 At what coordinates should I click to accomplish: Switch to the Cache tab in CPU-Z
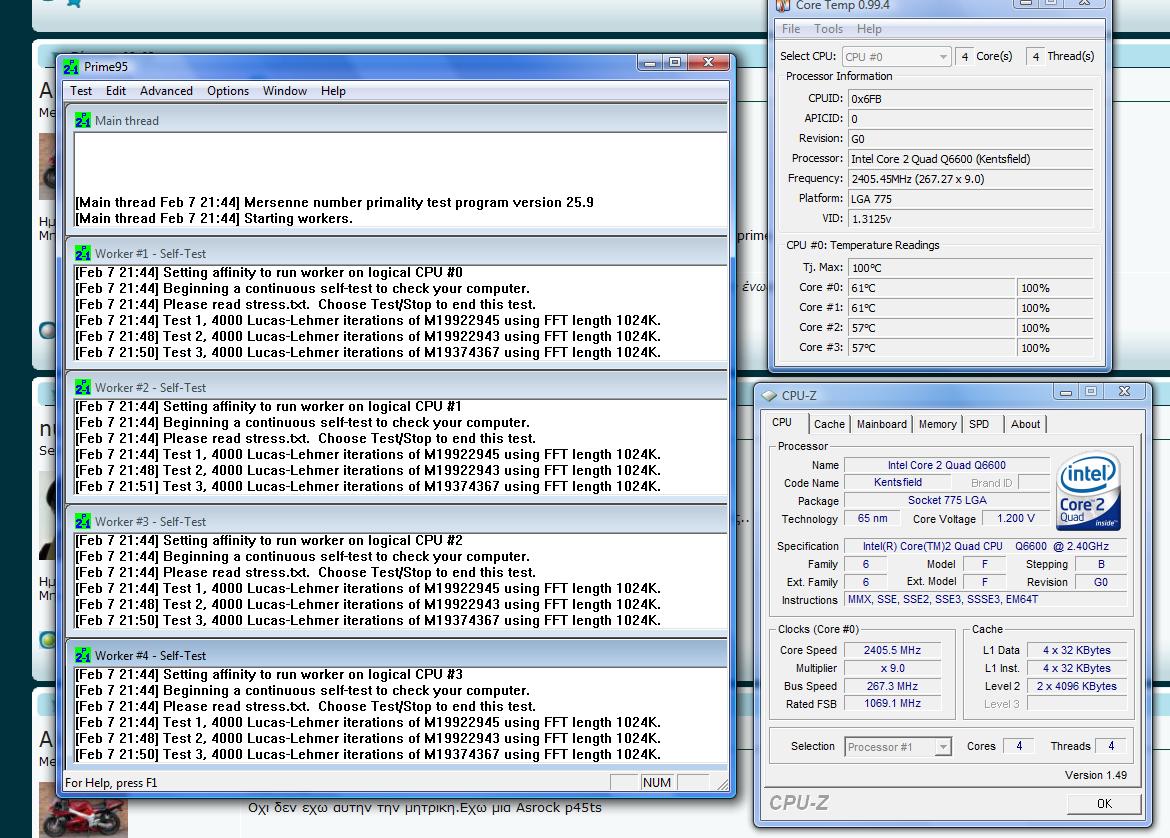point(829,424)
